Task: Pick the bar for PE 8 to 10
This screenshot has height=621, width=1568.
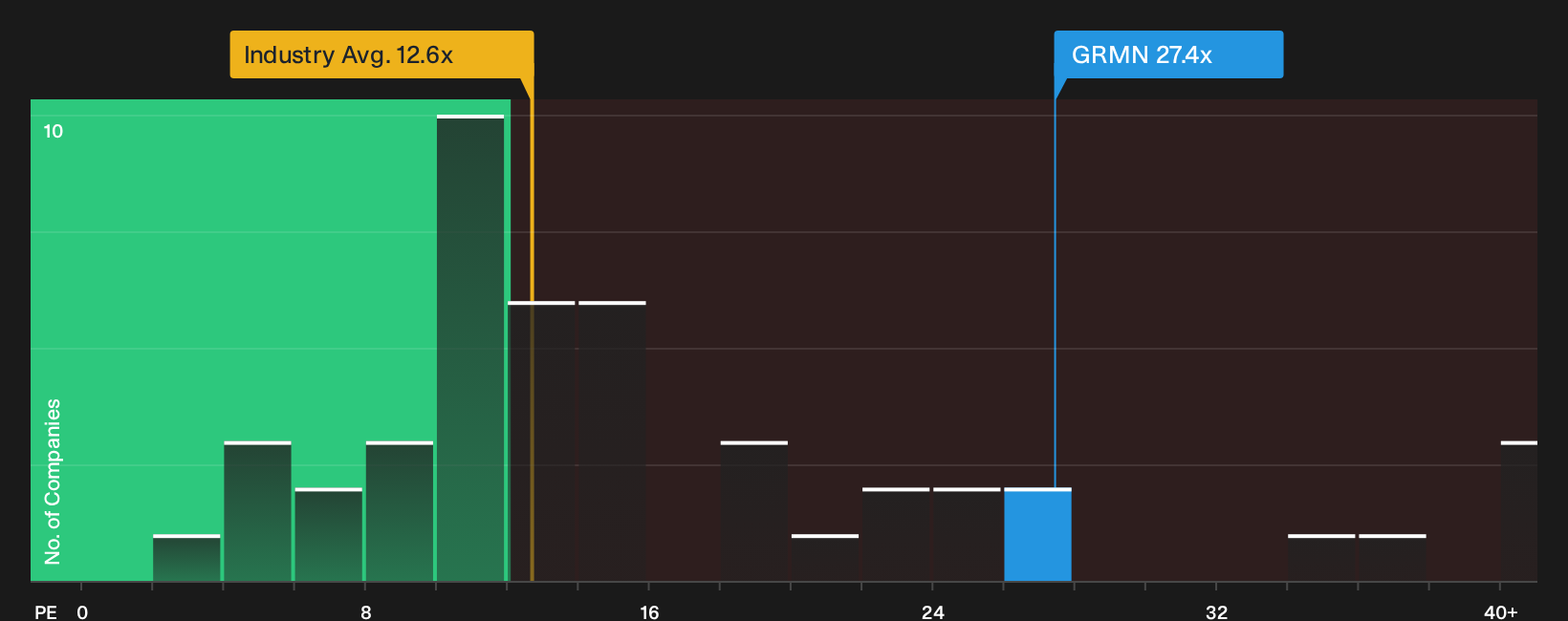Action: tap(400, 512)
